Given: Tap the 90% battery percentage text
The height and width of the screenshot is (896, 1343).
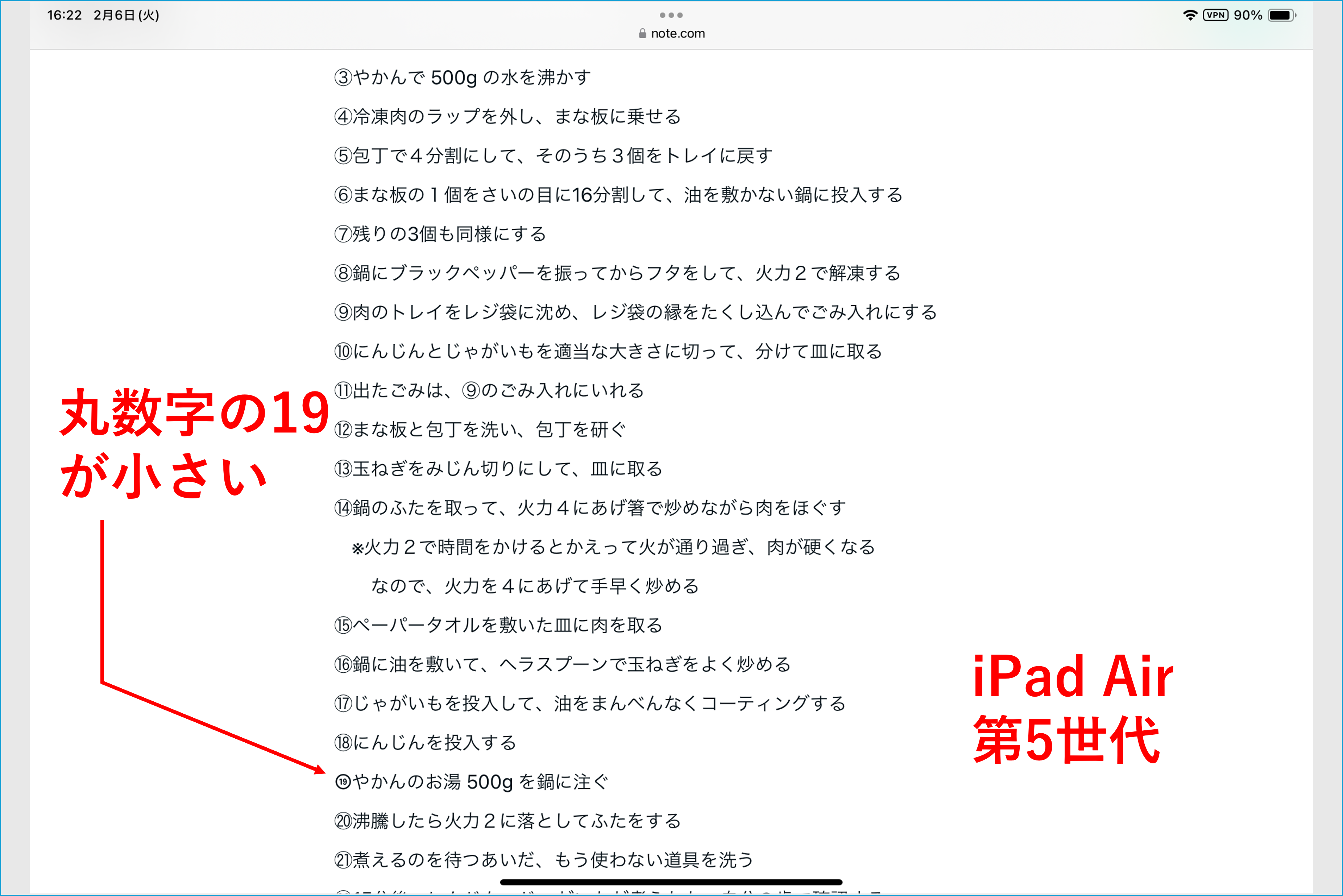Looking at the screenshot, I should [1248, 16].
